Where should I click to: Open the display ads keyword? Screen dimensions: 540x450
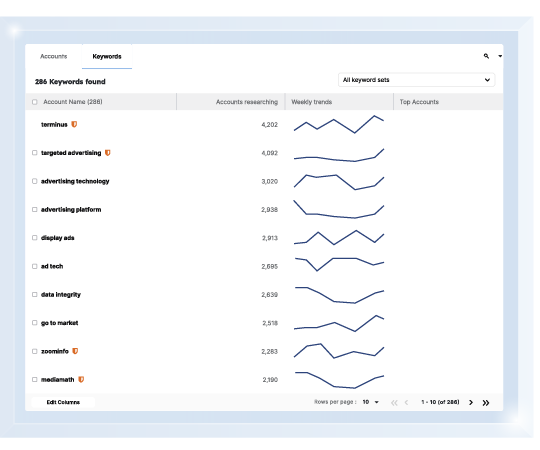pos(58,238)
